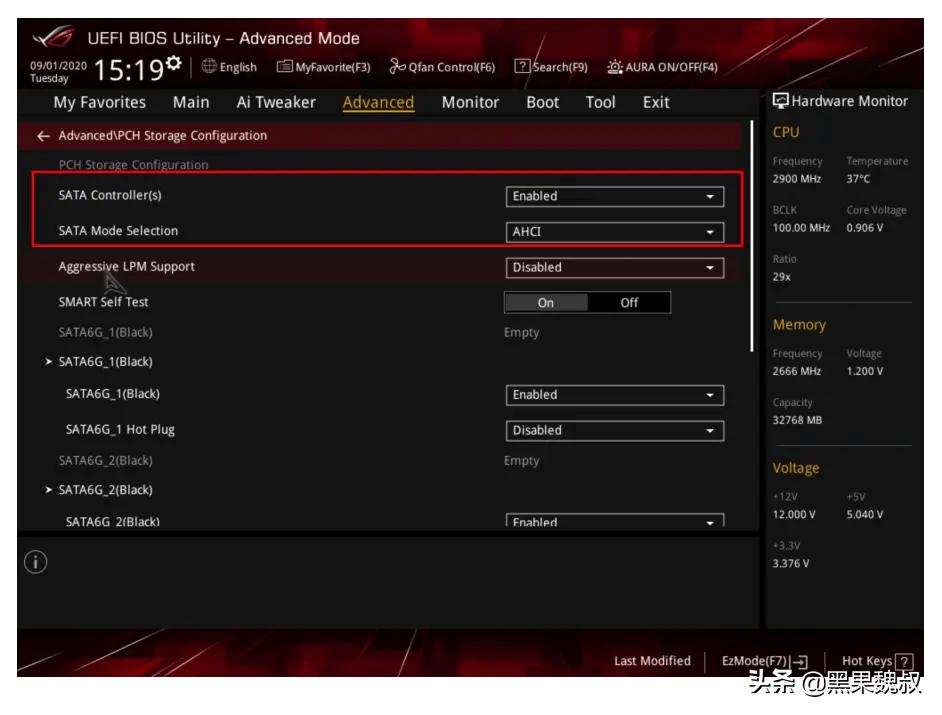Click the 15:19 clock display
942x715 pixels.
tap(129, 70)
